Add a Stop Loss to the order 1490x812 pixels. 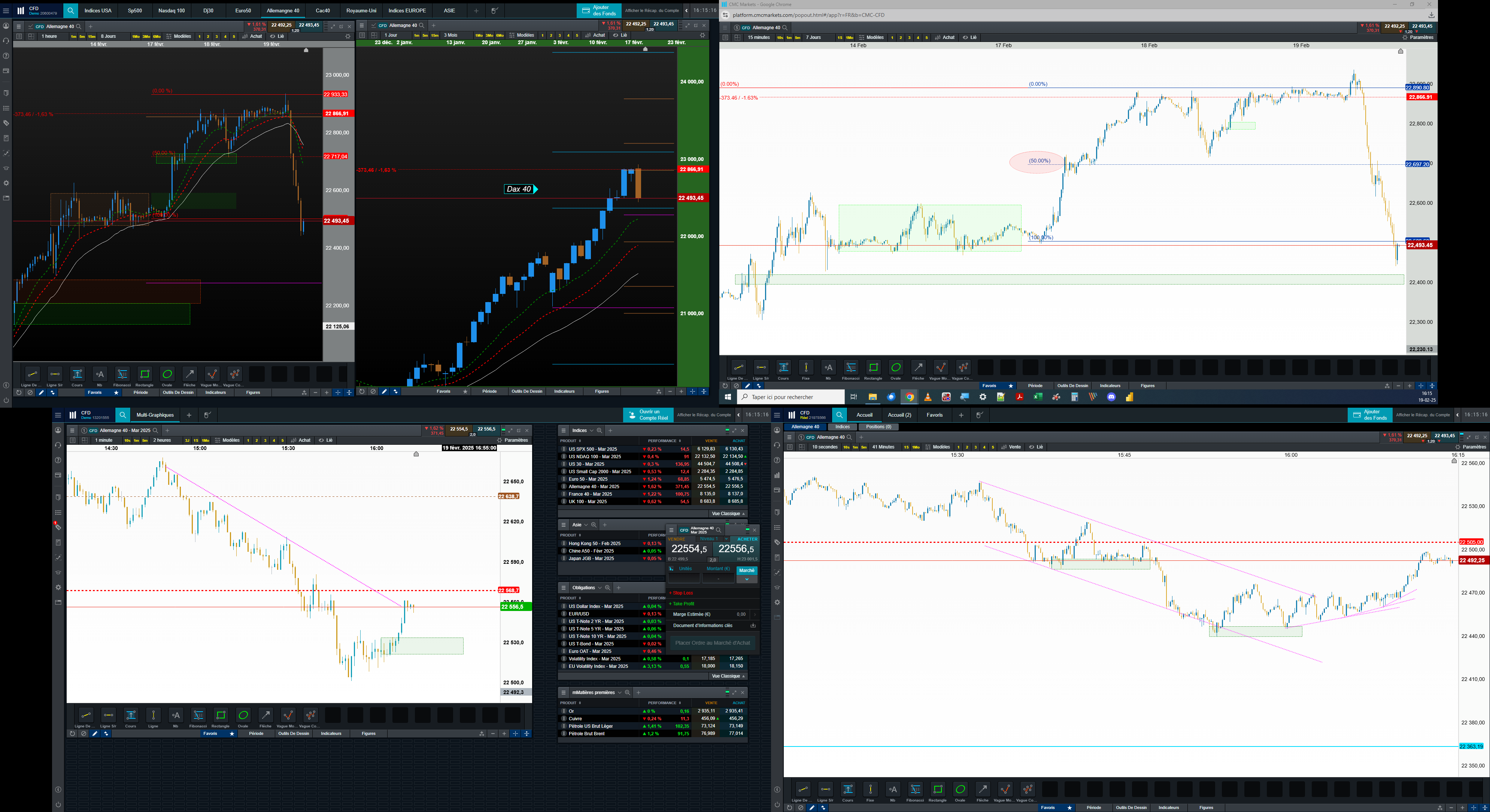[682, 593]
